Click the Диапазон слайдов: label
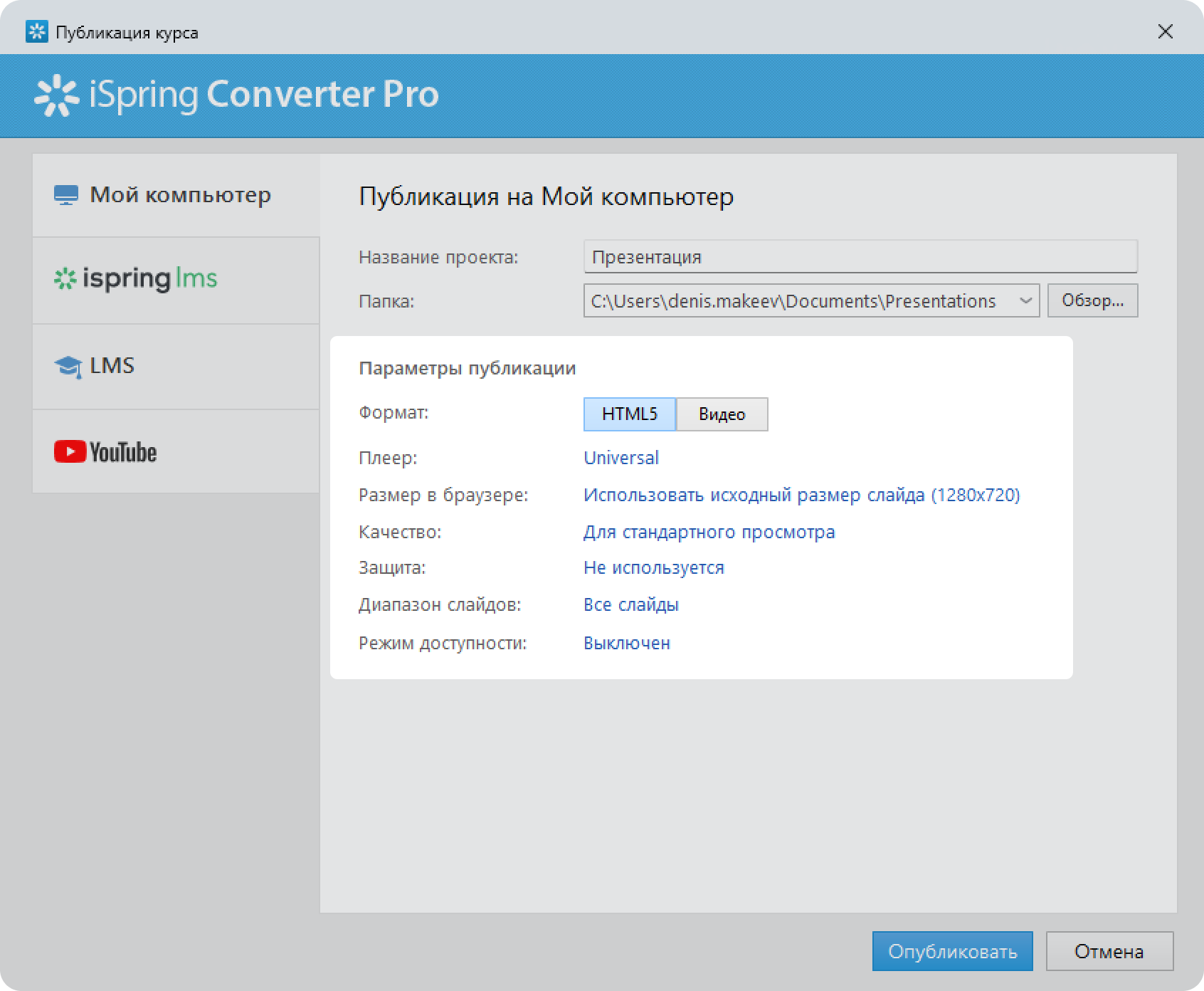 coord(440,605)
